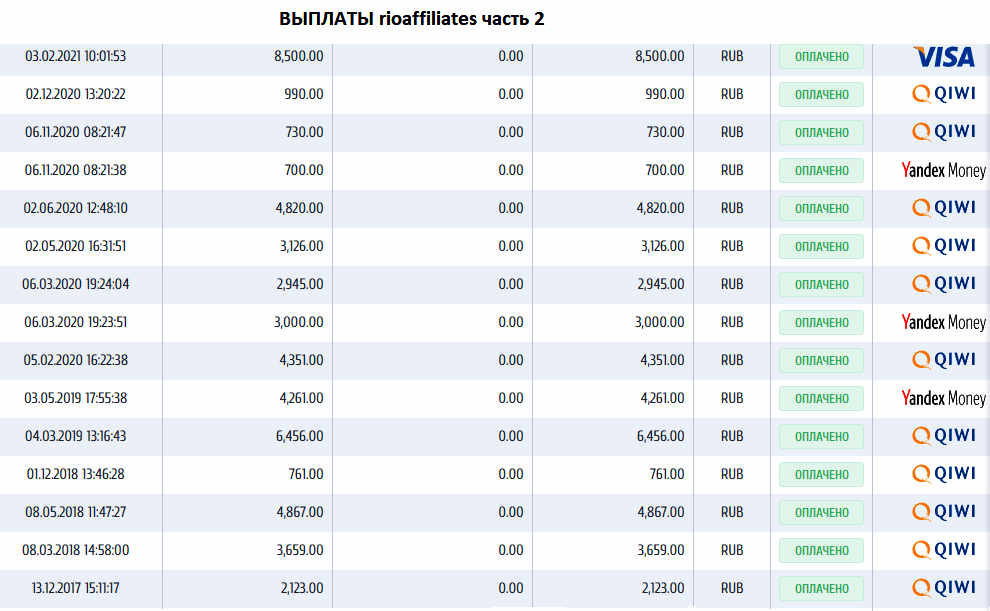
Task: Click the ОПЛАЧЕНО badge for the 2,945.00 payment
Action: 821,285
